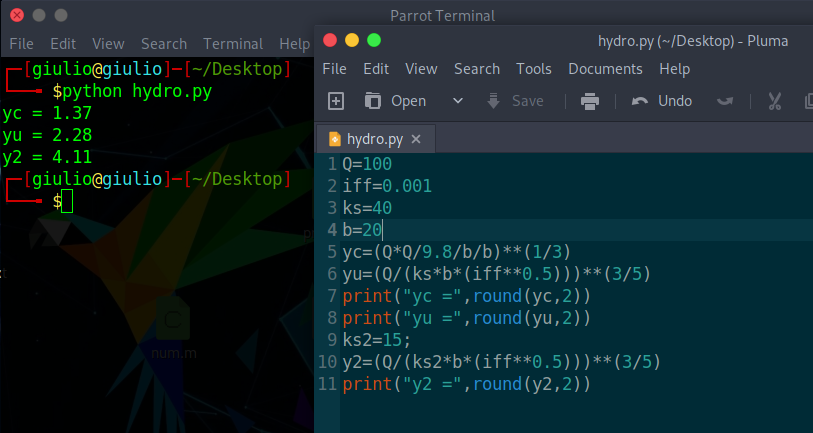
Task: Click the line starting 'yu=(Q/(ks*b'
Action: [x=496, y=274]
